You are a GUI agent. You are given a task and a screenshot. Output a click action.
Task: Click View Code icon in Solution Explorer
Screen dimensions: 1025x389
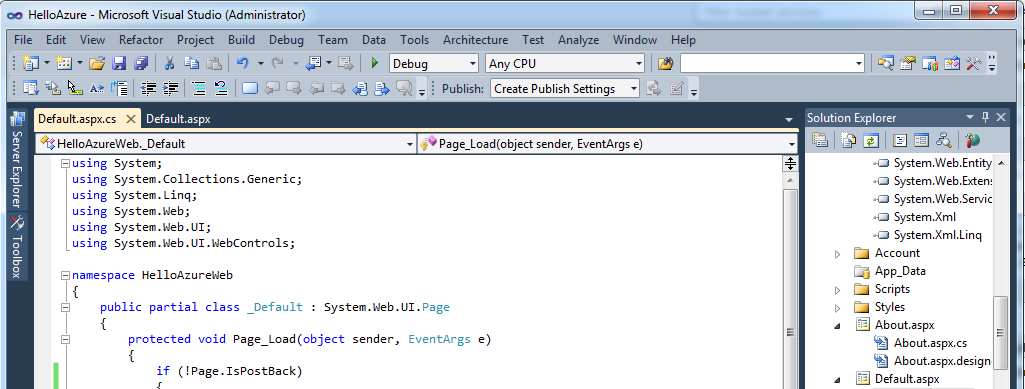pyautogui.click(x=899, y=140)
